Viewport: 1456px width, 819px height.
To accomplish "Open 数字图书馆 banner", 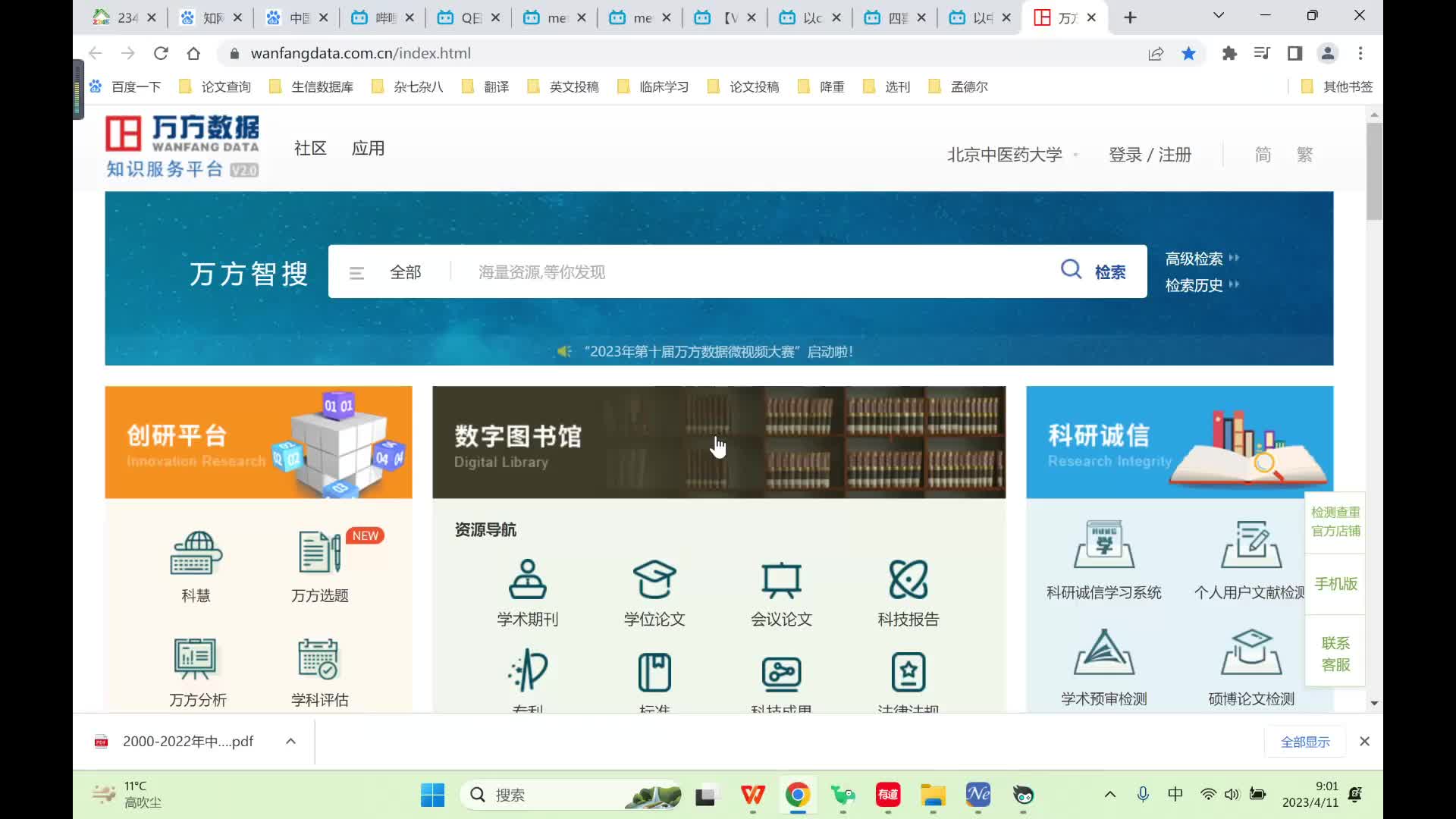I will (x=719, y=442).
